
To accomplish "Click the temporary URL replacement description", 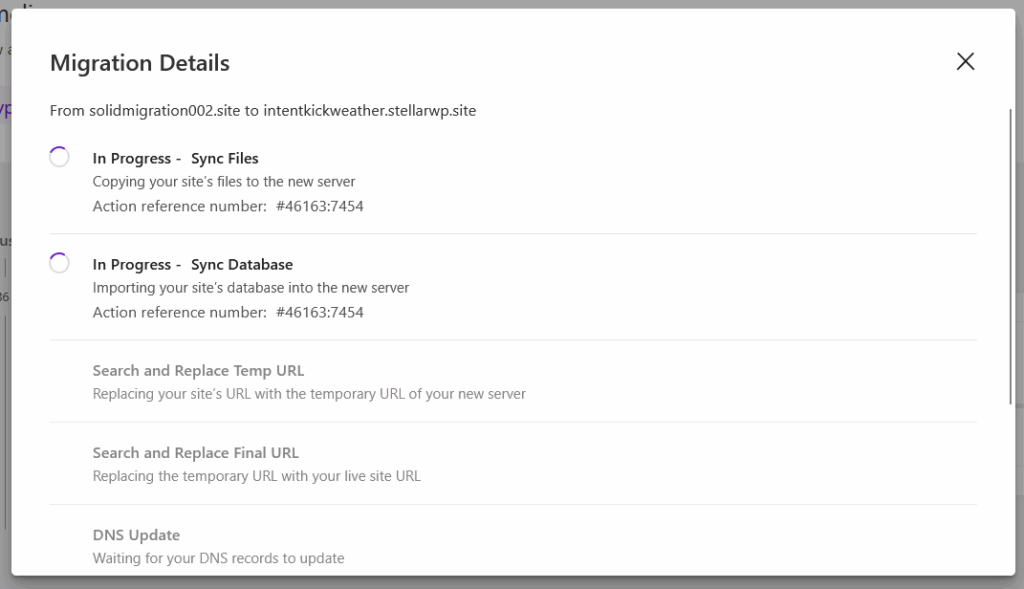I will point(309,394).
